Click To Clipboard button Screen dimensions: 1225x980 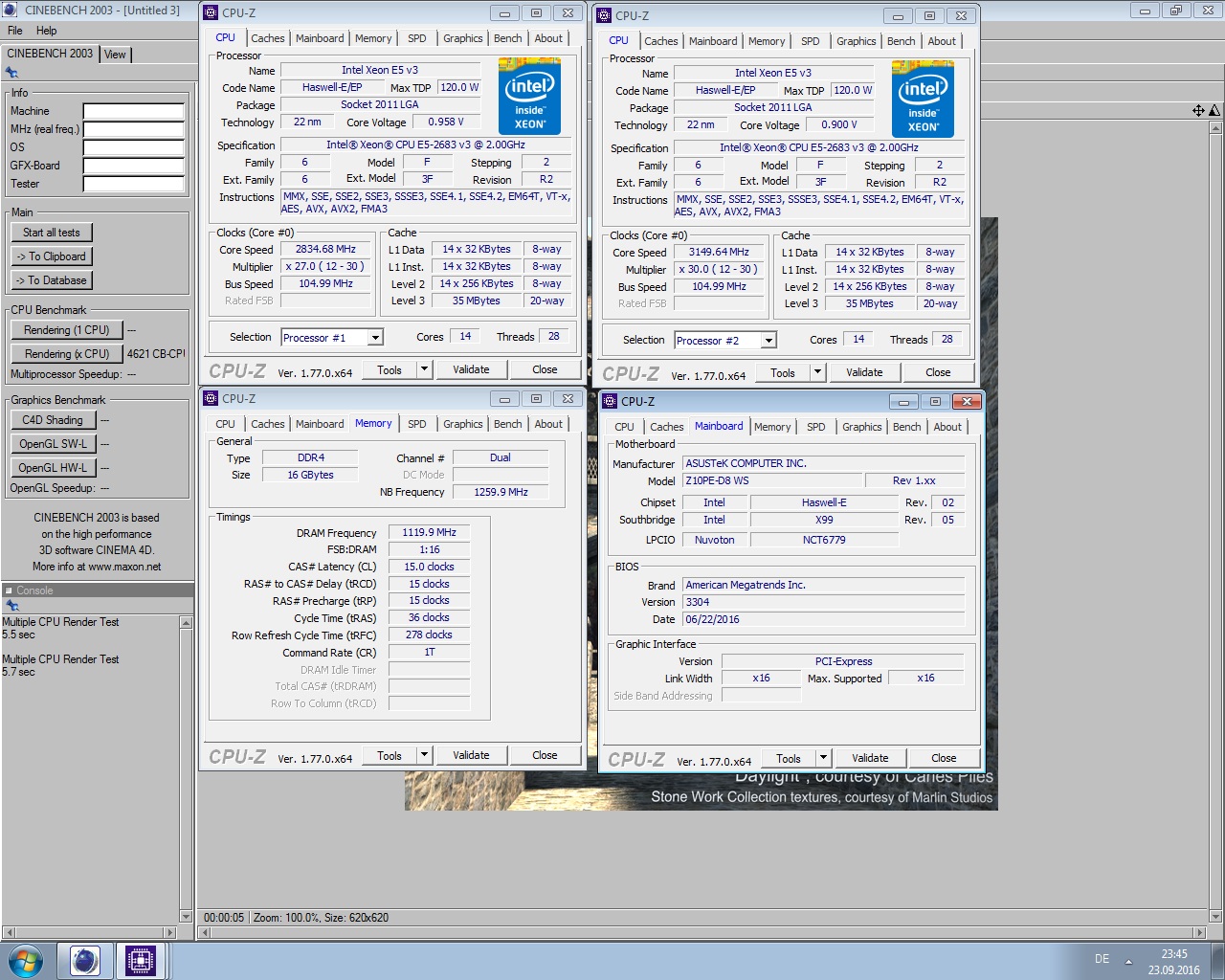[52, 256]
